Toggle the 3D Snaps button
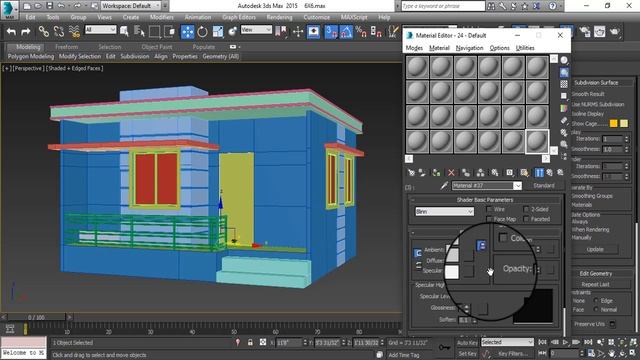 coord(331,31)
